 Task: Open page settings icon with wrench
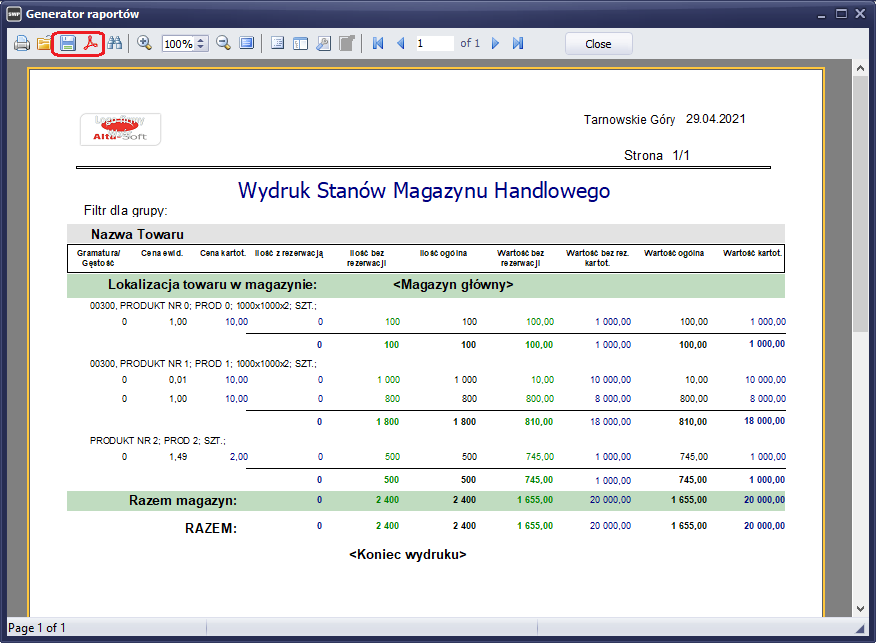pos(323,44)
